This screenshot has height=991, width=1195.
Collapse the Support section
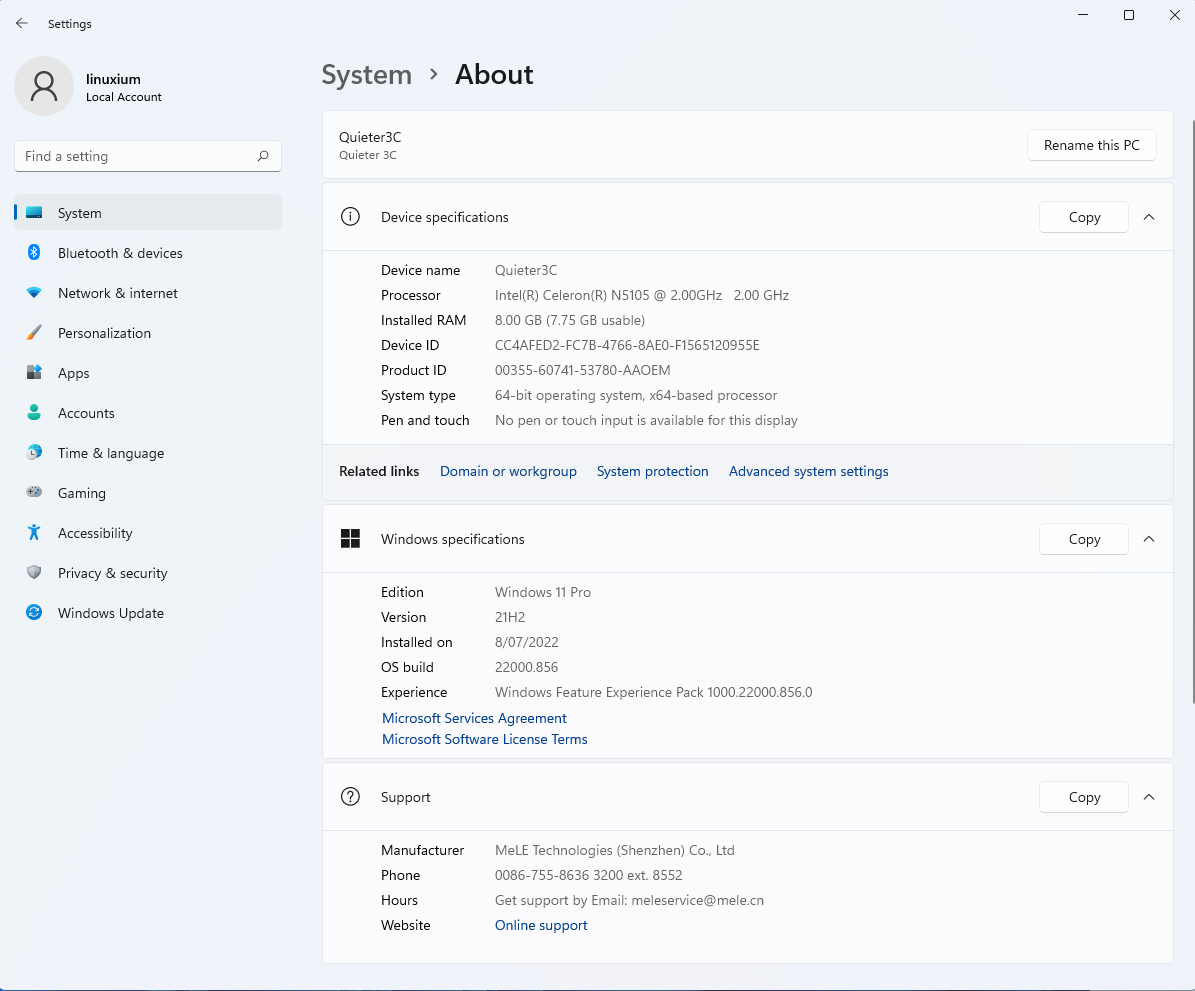pyautogui.click(x=1149, y=797)
